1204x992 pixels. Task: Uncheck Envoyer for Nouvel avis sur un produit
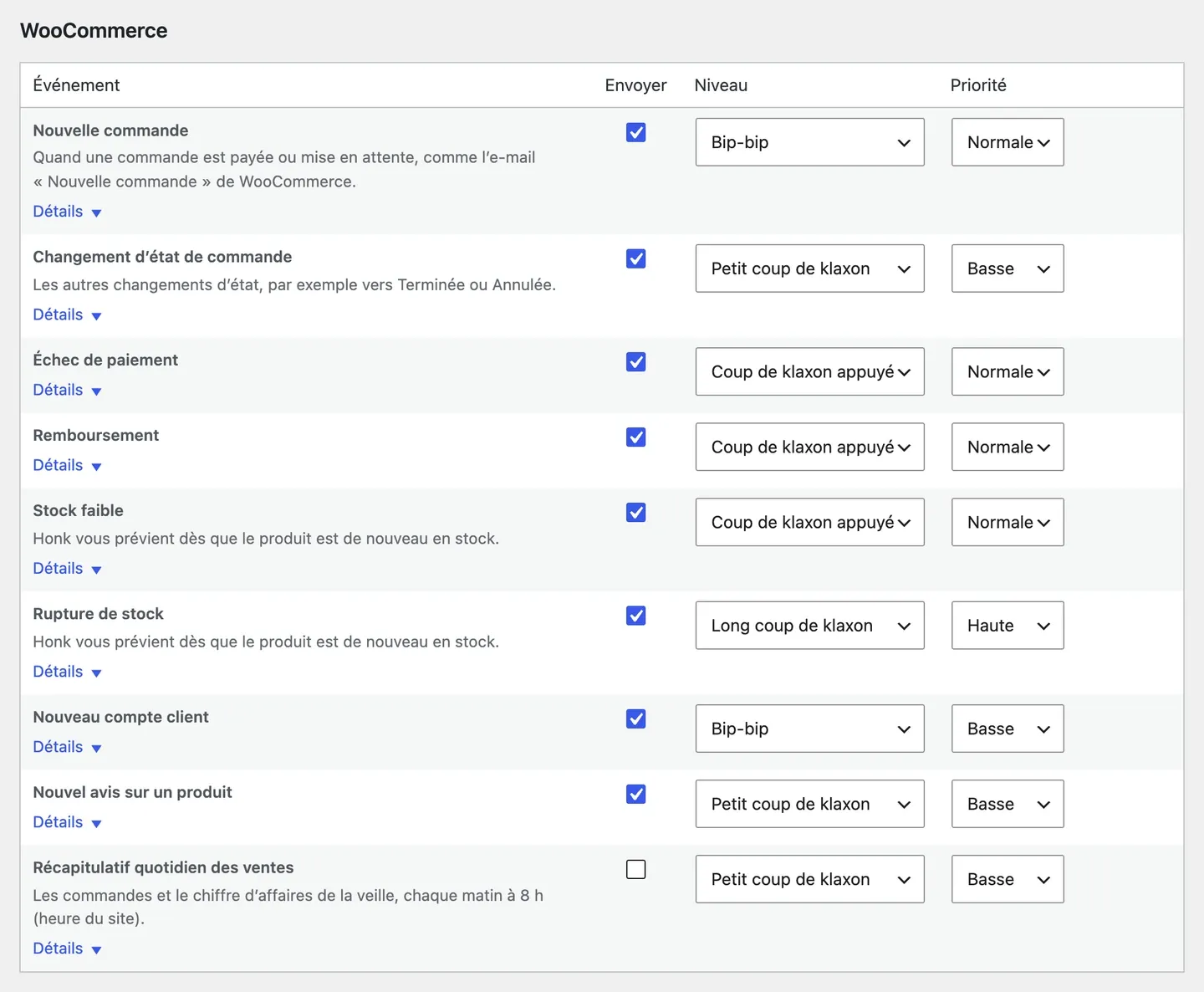pos(635,794)
